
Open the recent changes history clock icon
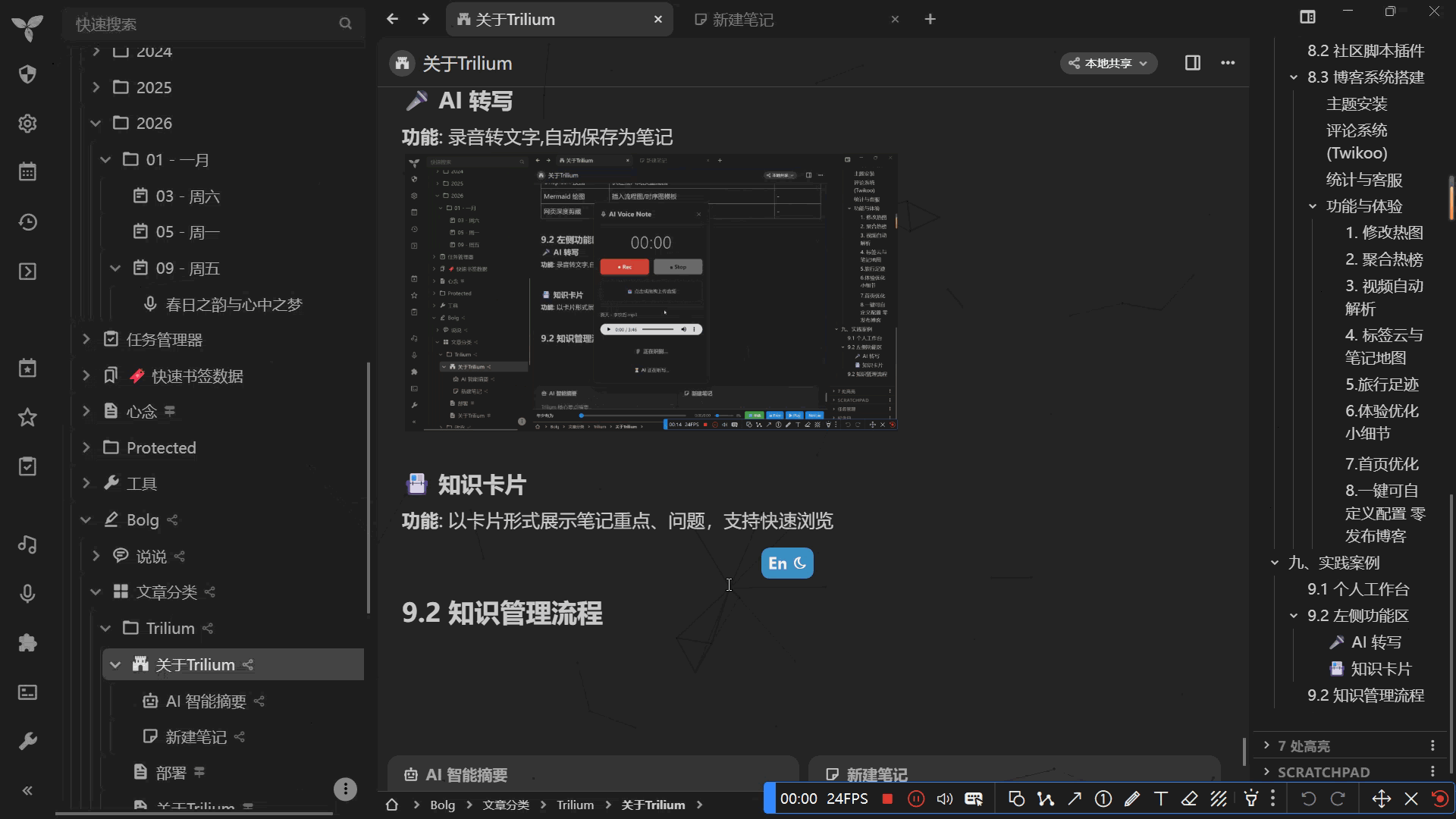[x=27, y=222]
